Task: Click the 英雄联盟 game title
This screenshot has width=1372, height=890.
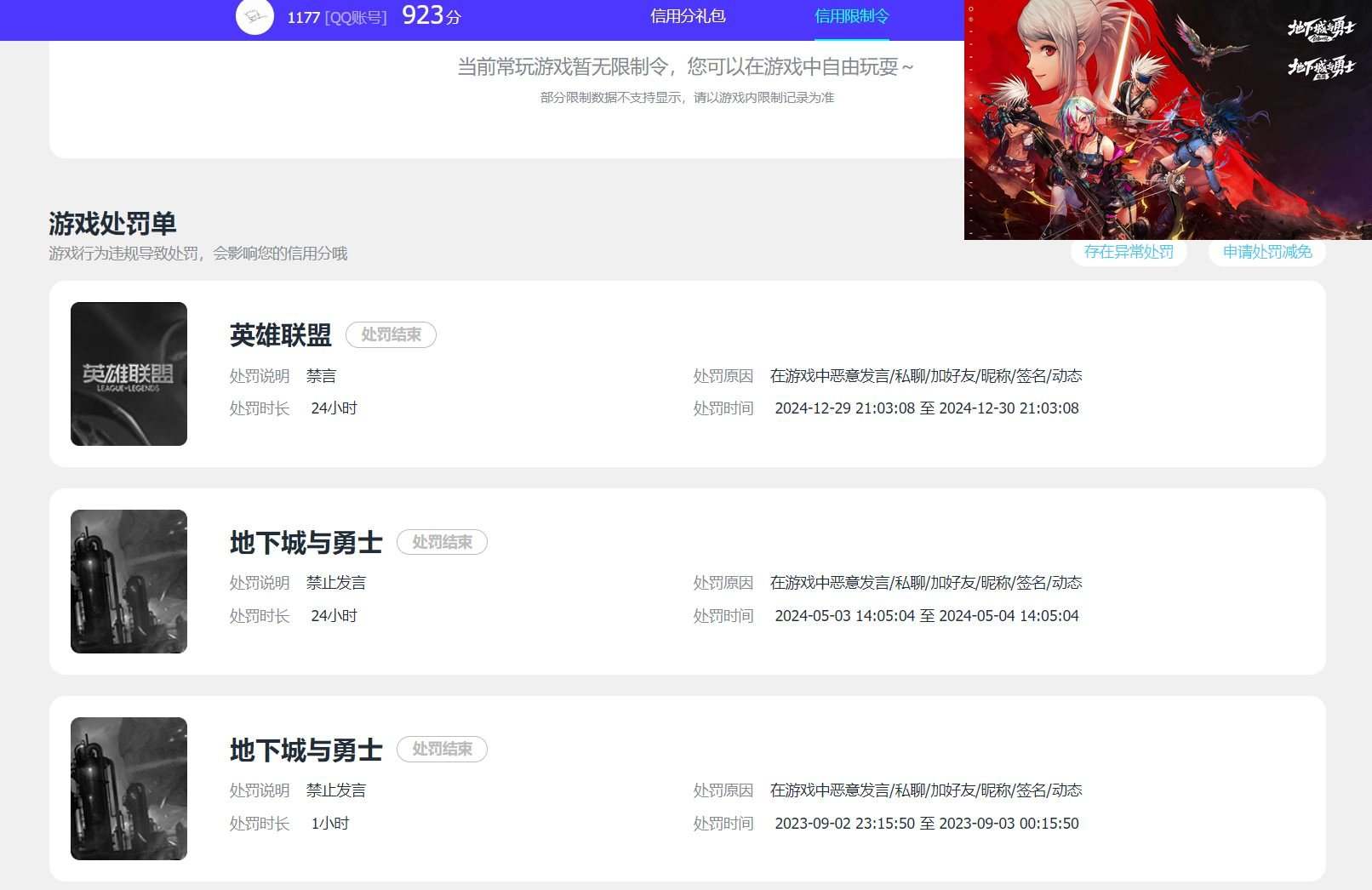Action: click(281, 335)
